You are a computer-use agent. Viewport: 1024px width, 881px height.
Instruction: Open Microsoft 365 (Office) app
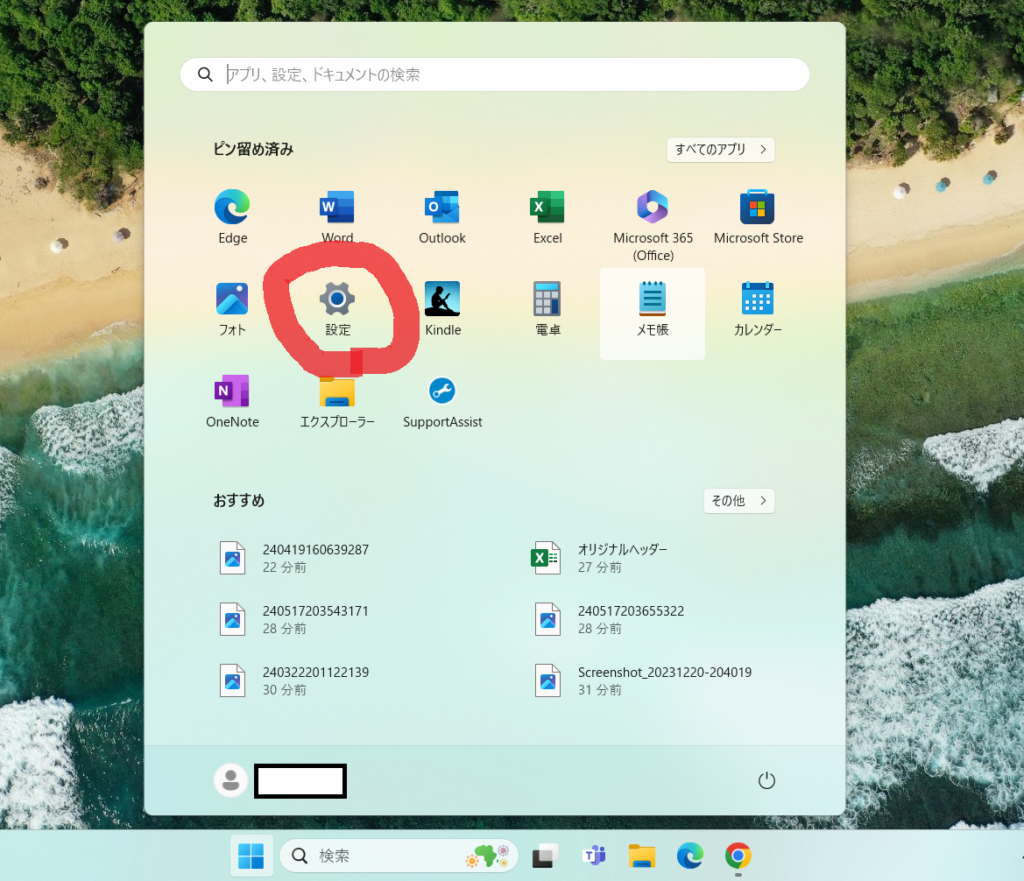652,225
